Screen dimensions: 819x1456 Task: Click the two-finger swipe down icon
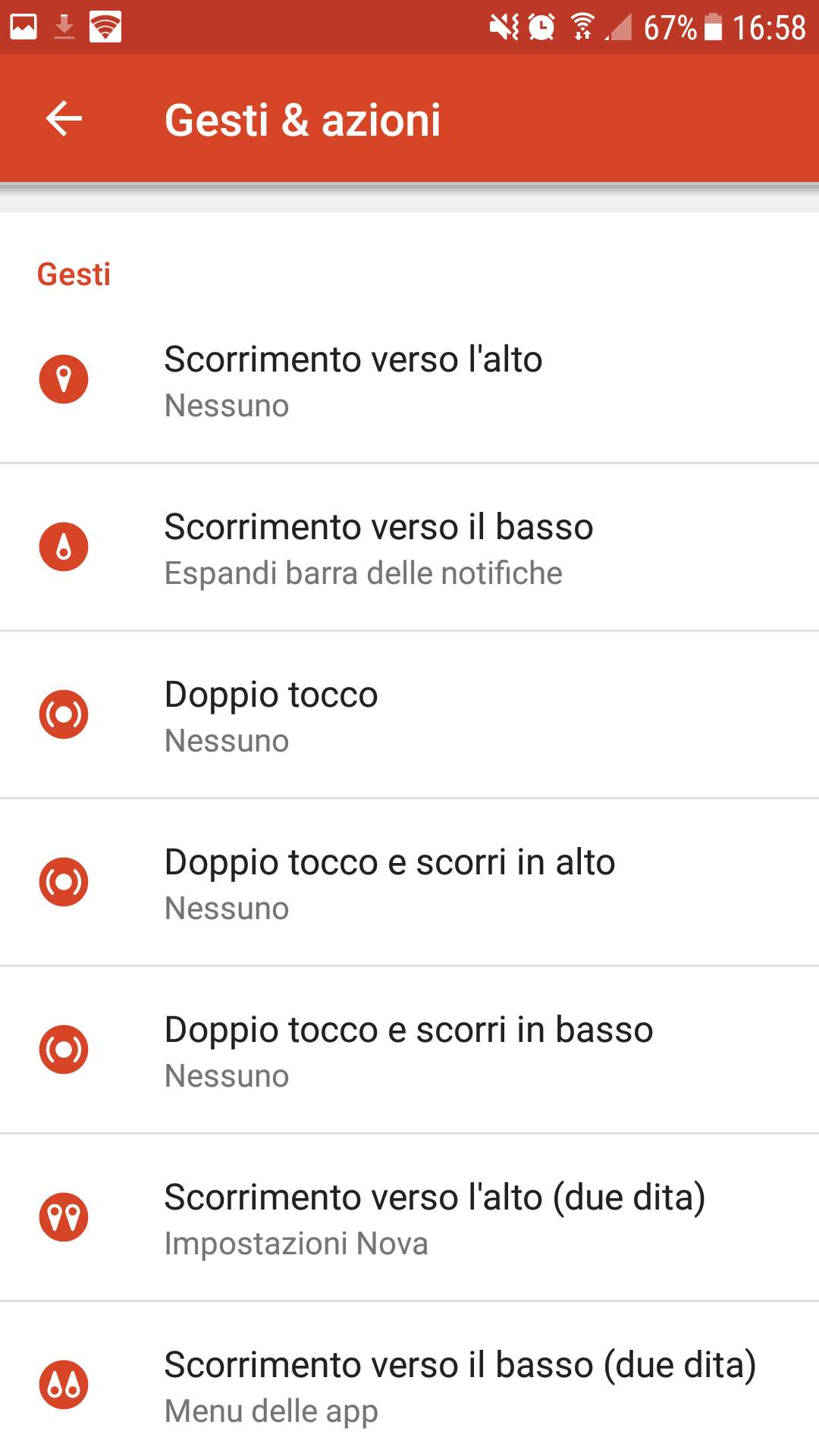point(64,1385)
